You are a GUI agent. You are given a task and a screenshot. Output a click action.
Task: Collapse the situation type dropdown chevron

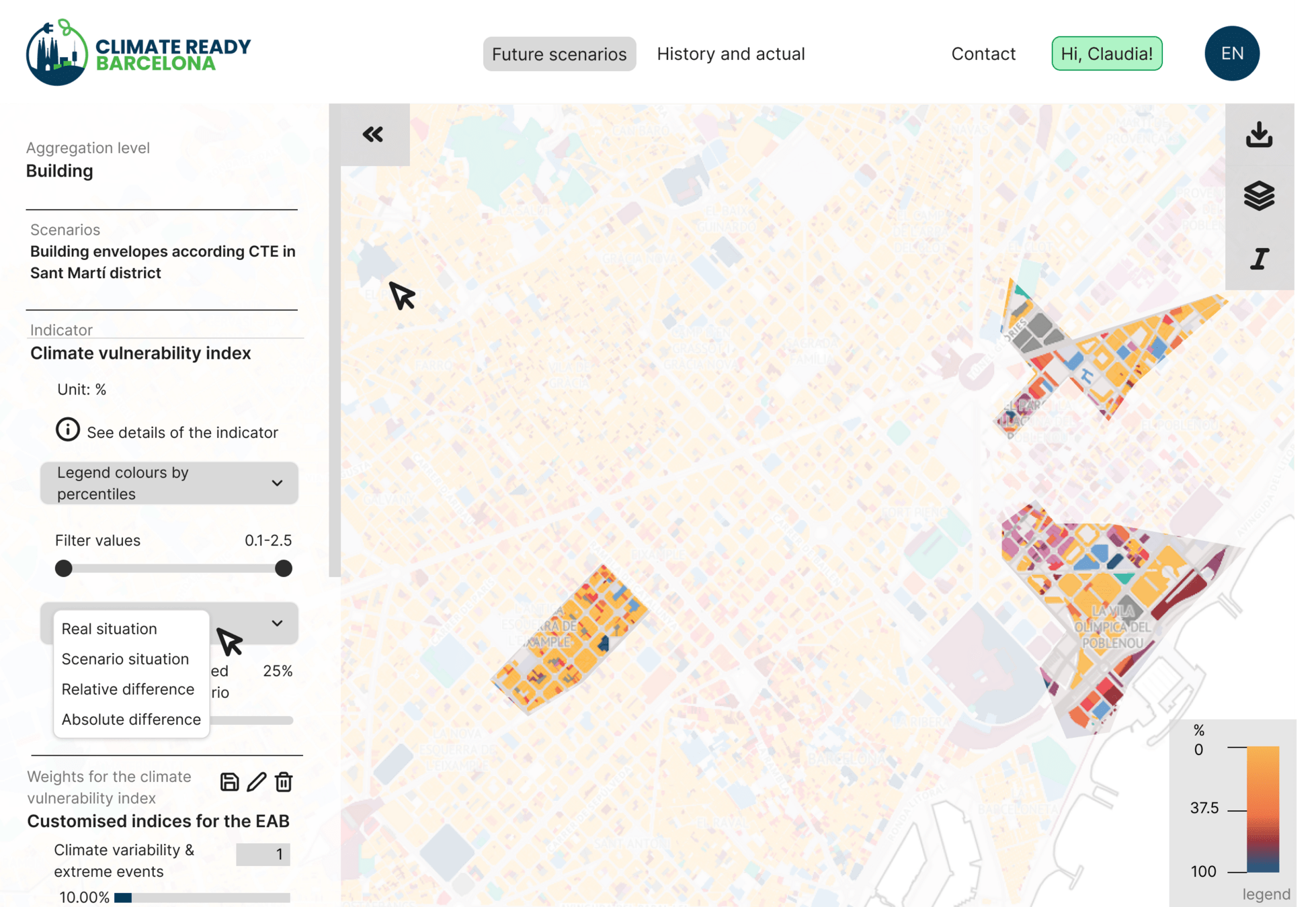277,623
